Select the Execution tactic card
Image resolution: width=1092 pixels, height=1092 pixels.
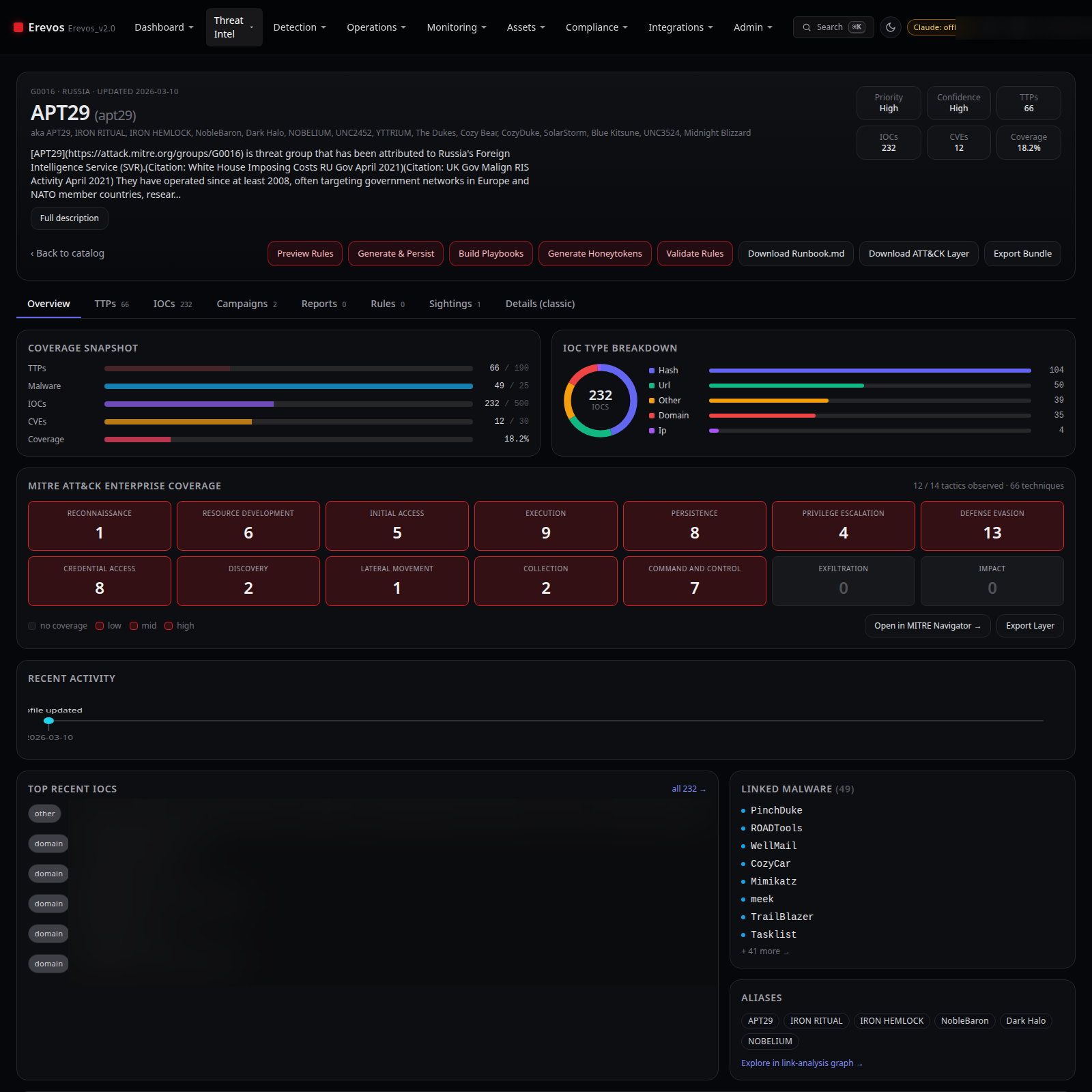click(x=546, y=526)
